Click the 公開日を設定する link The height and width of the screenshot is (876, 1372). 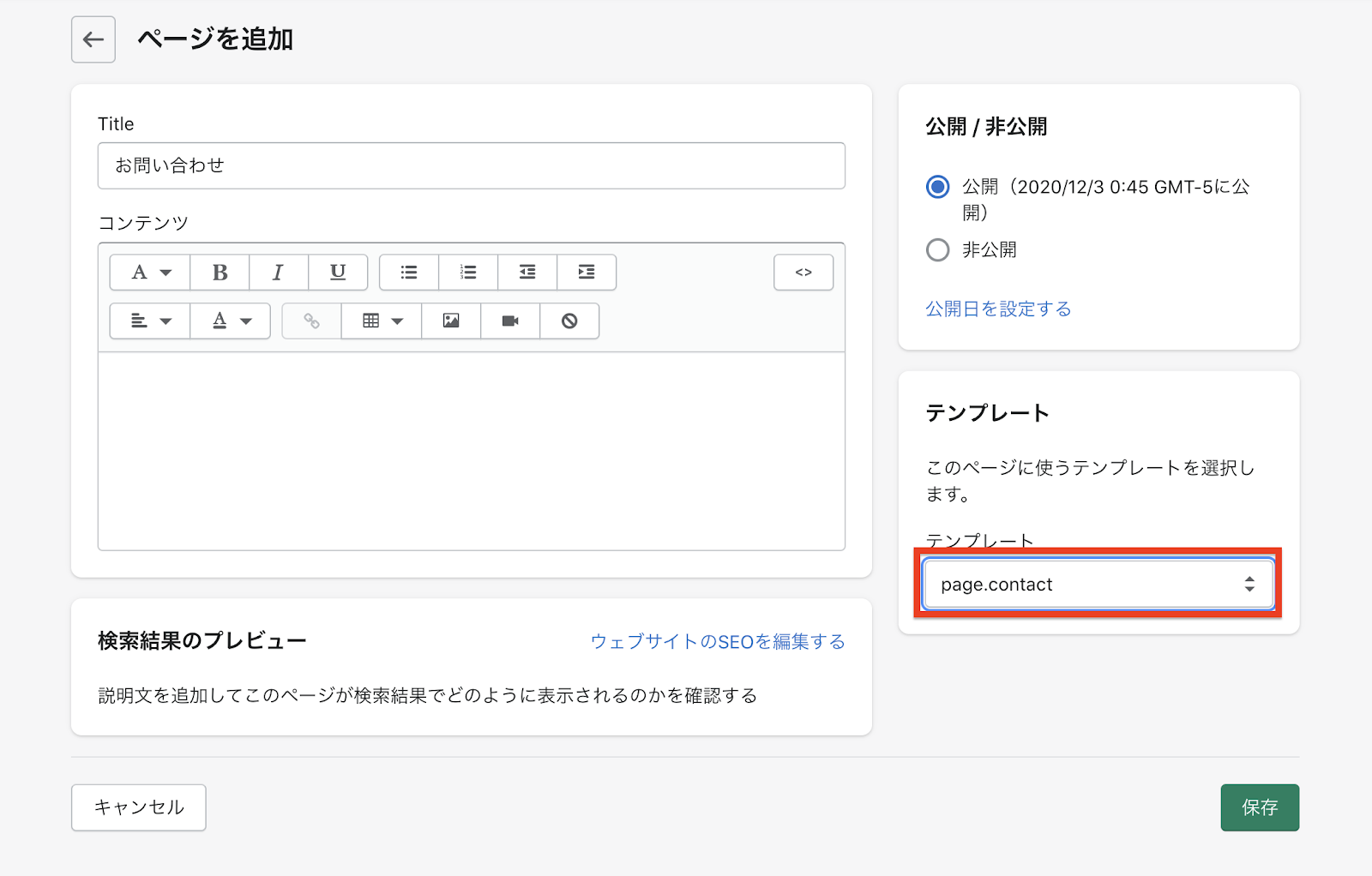coord(998,309)
